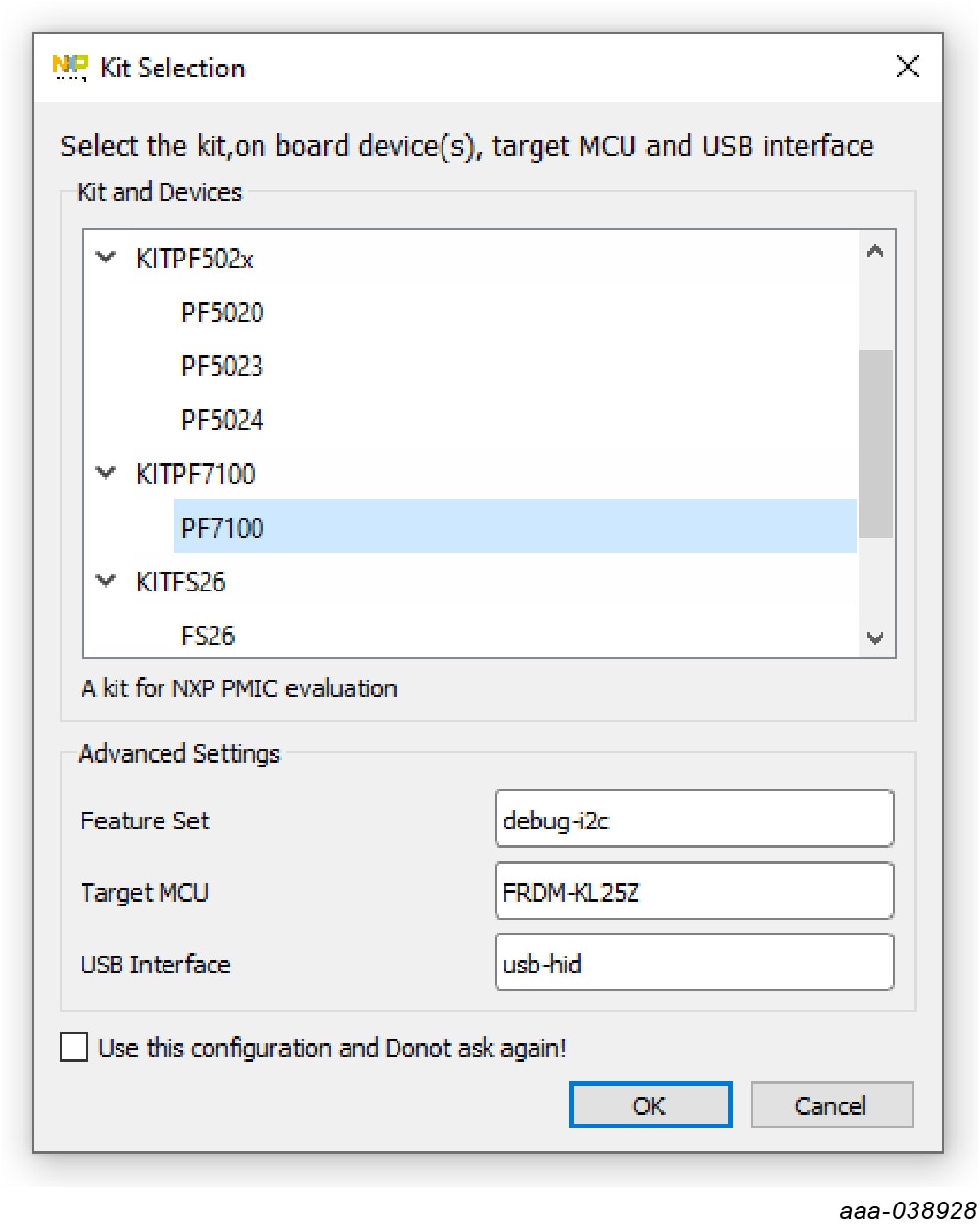Select the PF5020 device
Screen dimensions: 980x1228
tap(222, 312)
